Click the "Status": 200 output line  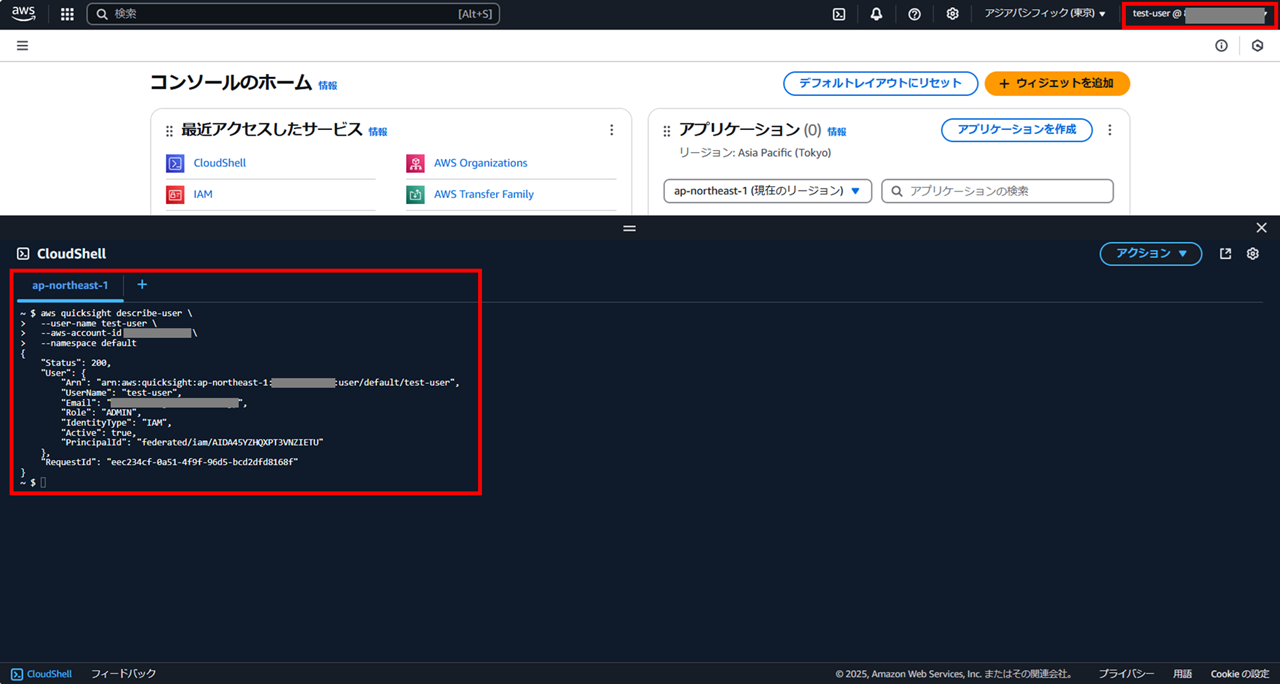(x=76, y=363)
